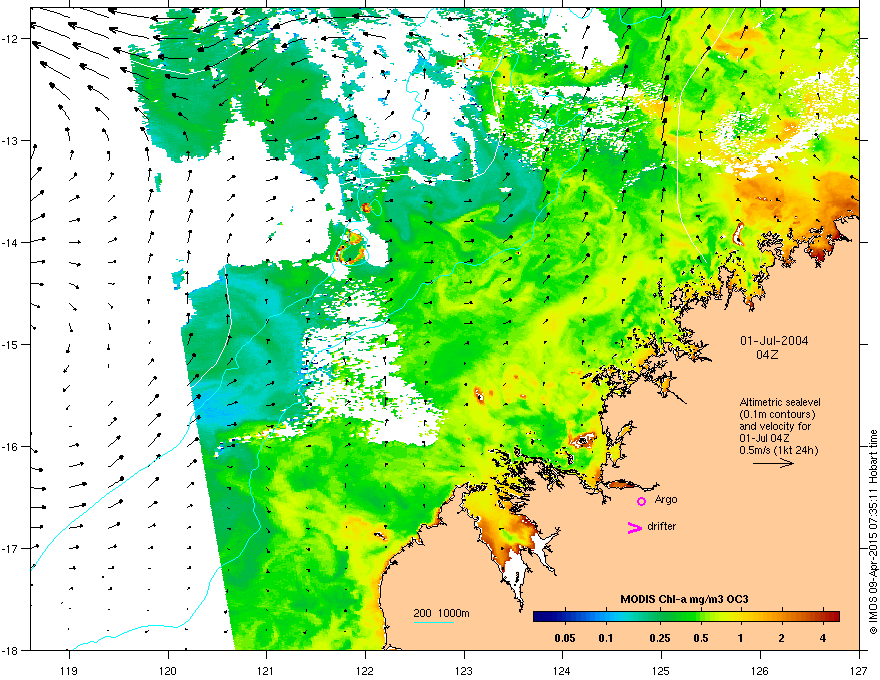The width and height of the screenshot is (880, 680).
Task: Click the "0.5m/s (1kt 24h)" scale text
Action: (x=778, y=450)
